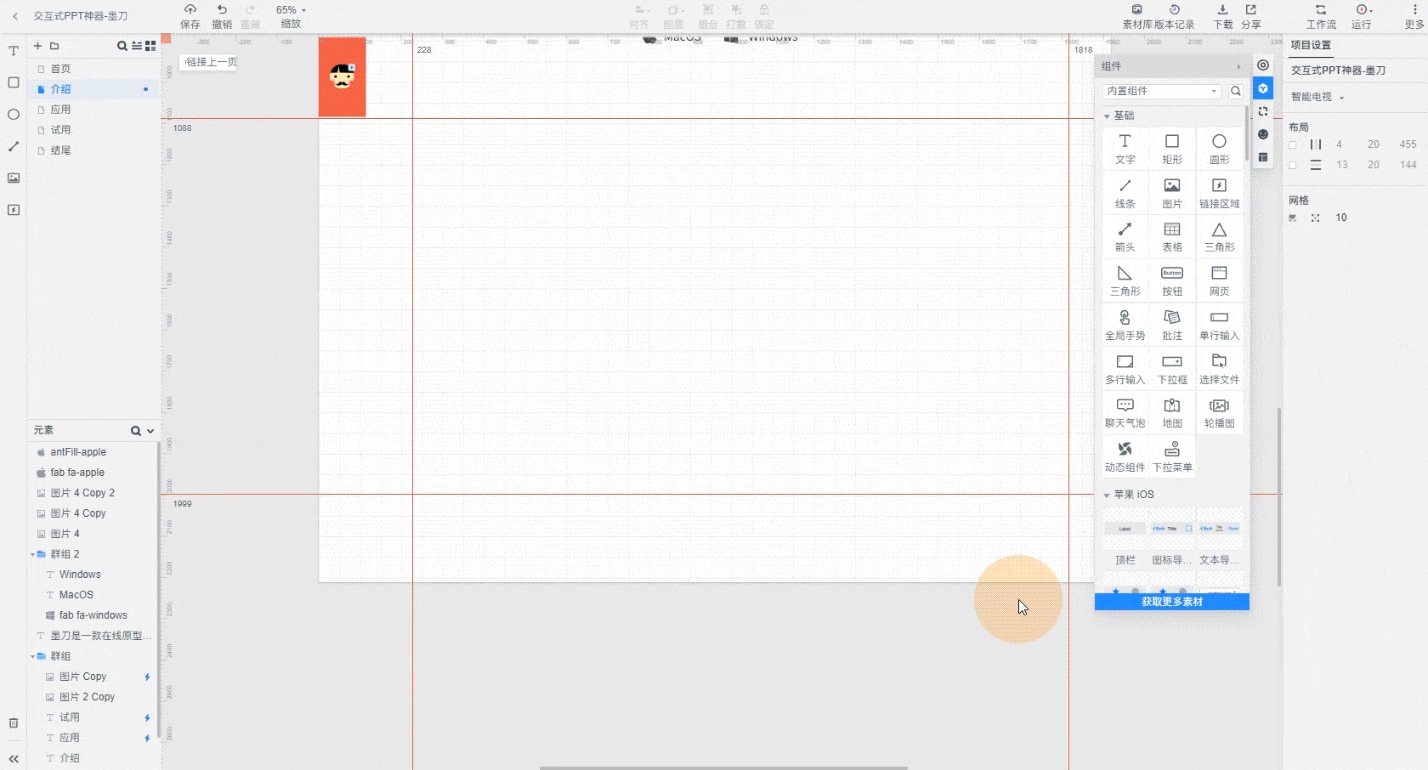Select the Rectangle tool in the left toolbar
Viewport: 1428px width, 770px height.
click(14, 83)
